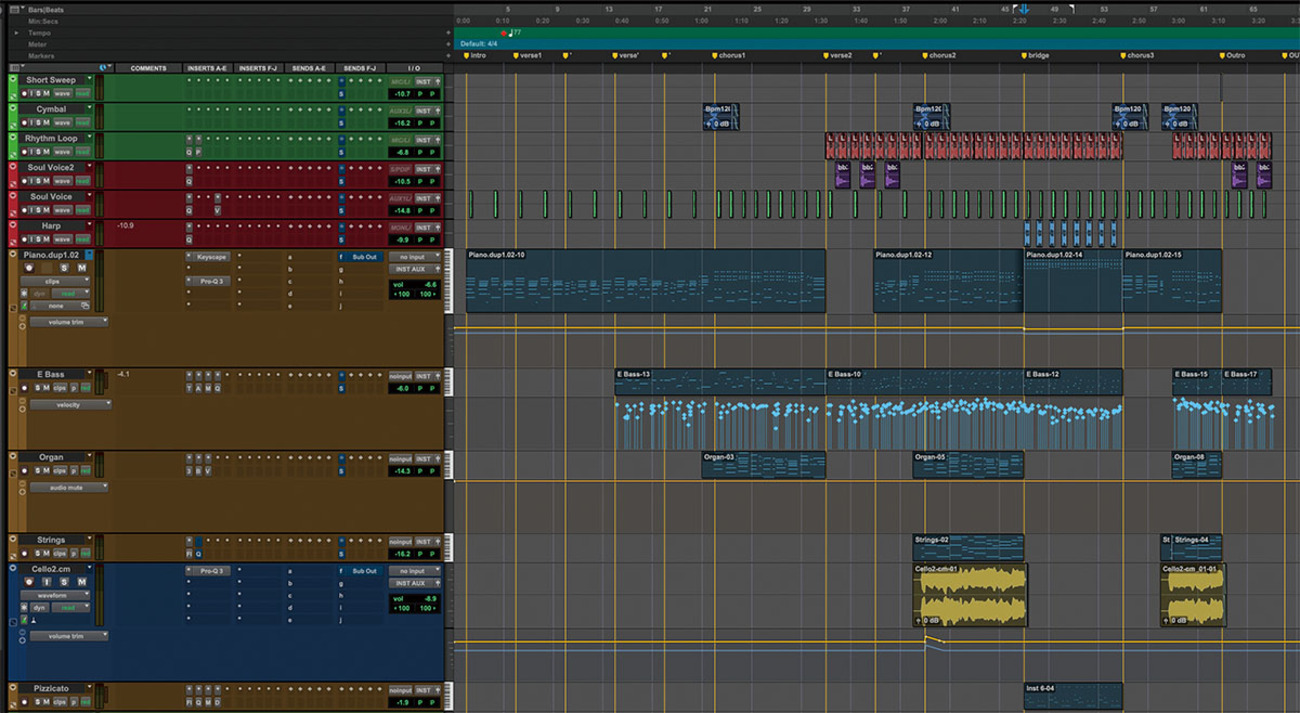The width and height of the screenshot is (1300, 713).
Task: Mute the Short Sweep track
Action: point(45,94)
